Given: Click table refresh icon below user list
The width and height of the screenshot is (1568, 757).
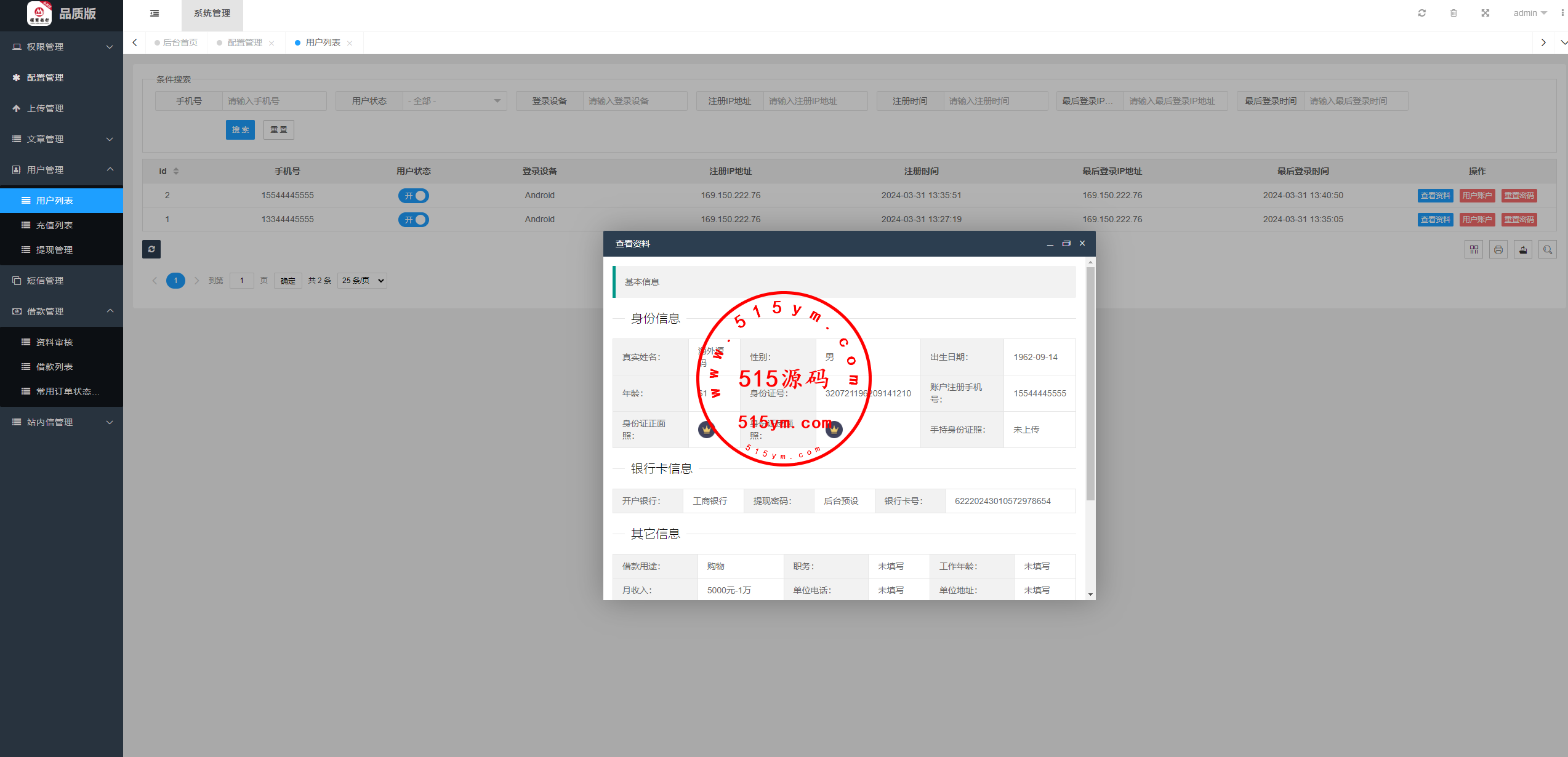Looking at the screenshot, I should pyautogui.click(x=151, y=249).
